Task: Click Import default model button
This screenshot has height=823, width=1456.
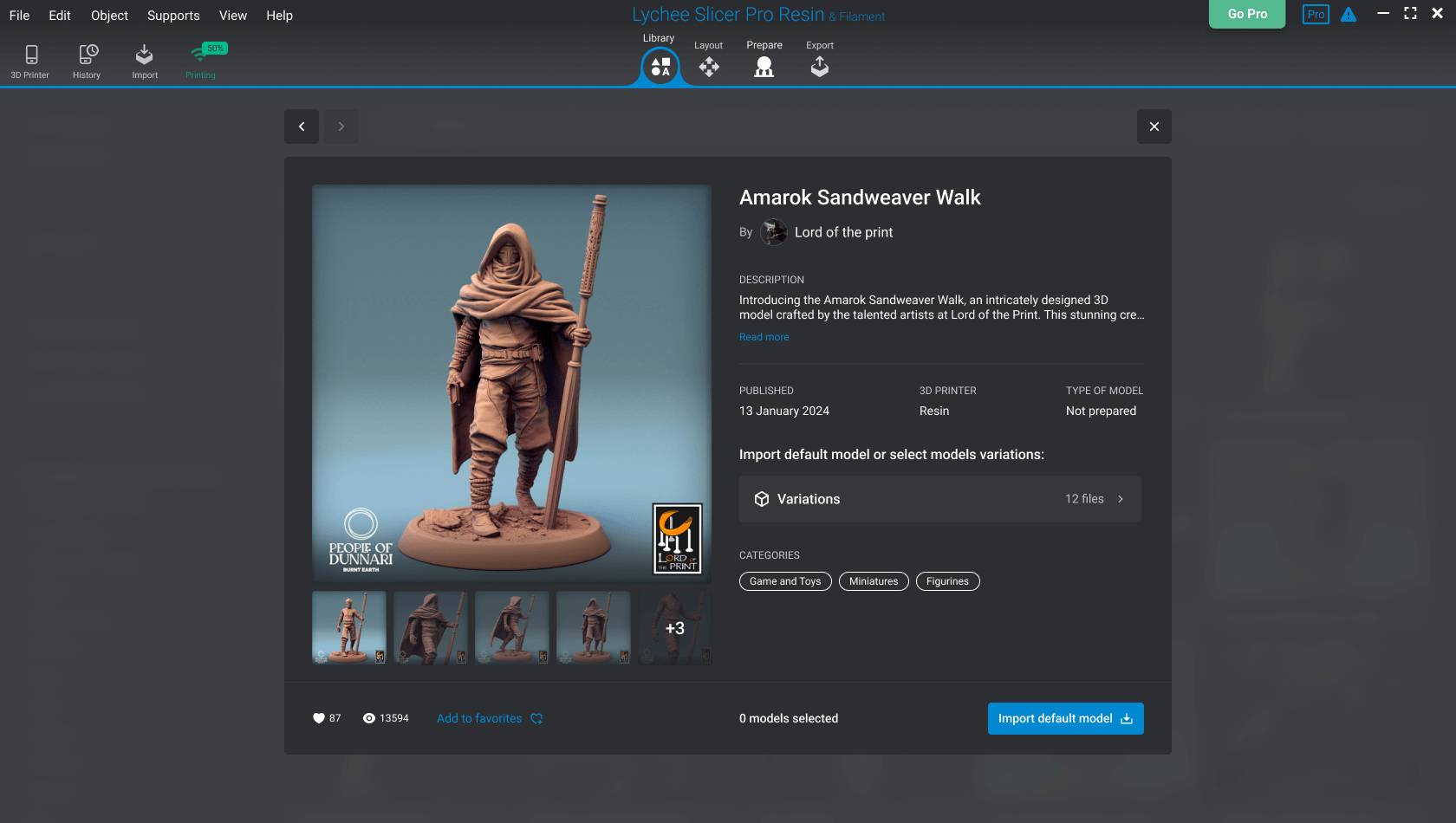Action: click(x=1066, y=718)
